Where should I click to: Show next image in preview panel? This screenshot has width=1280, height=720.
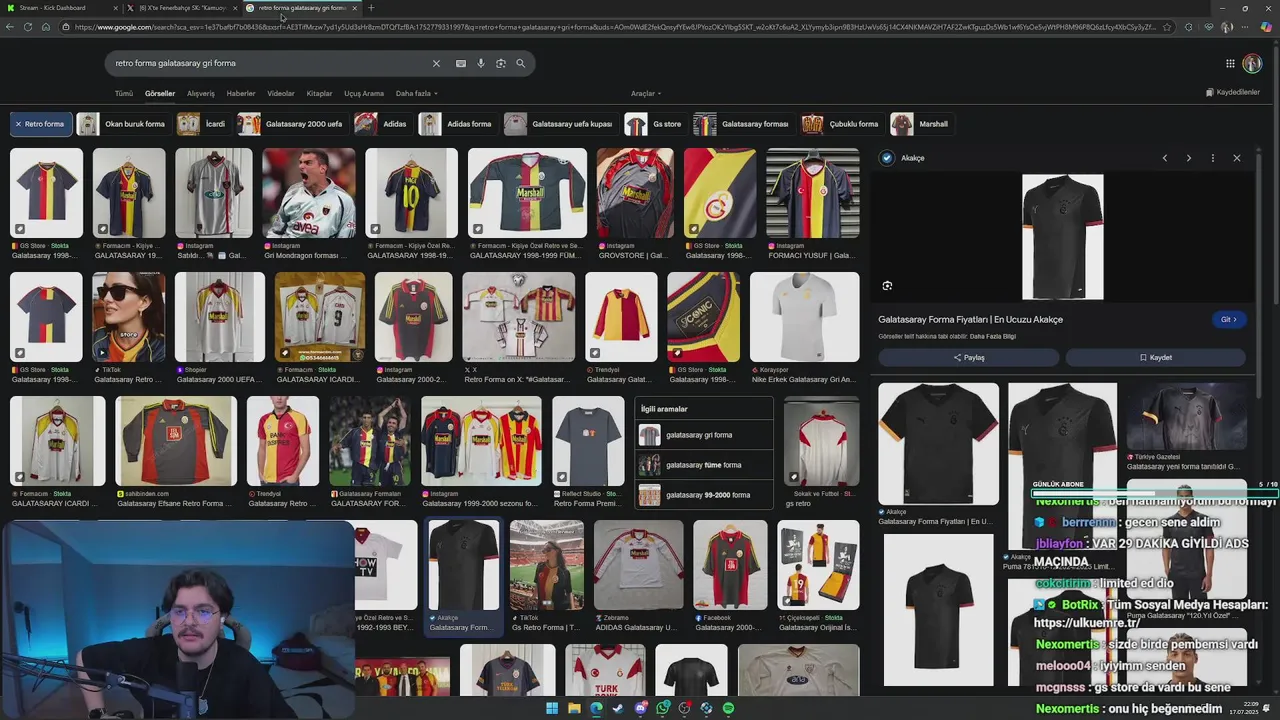click(x=1188, y=158)
